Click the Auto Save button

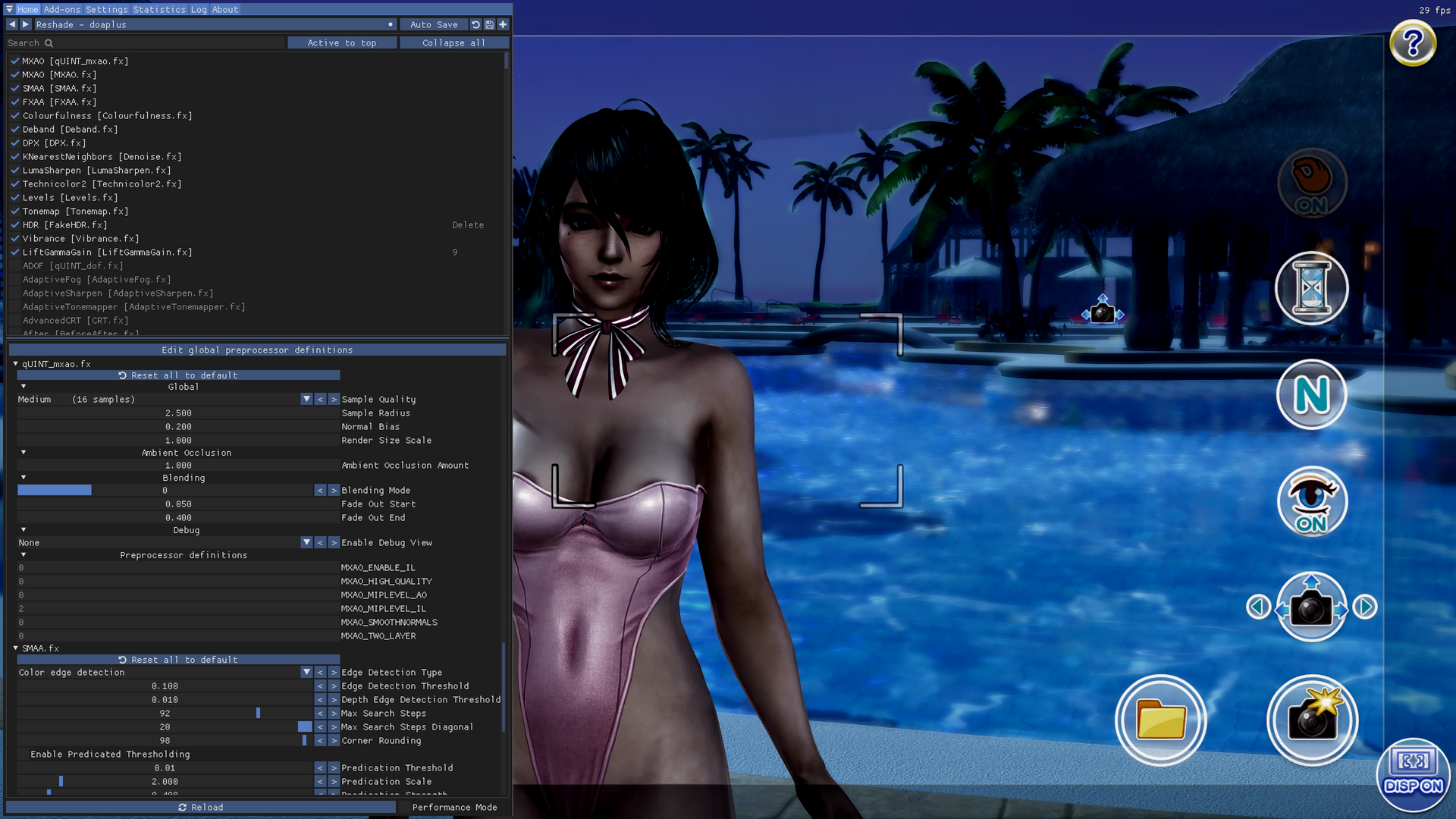click(434, 24)
